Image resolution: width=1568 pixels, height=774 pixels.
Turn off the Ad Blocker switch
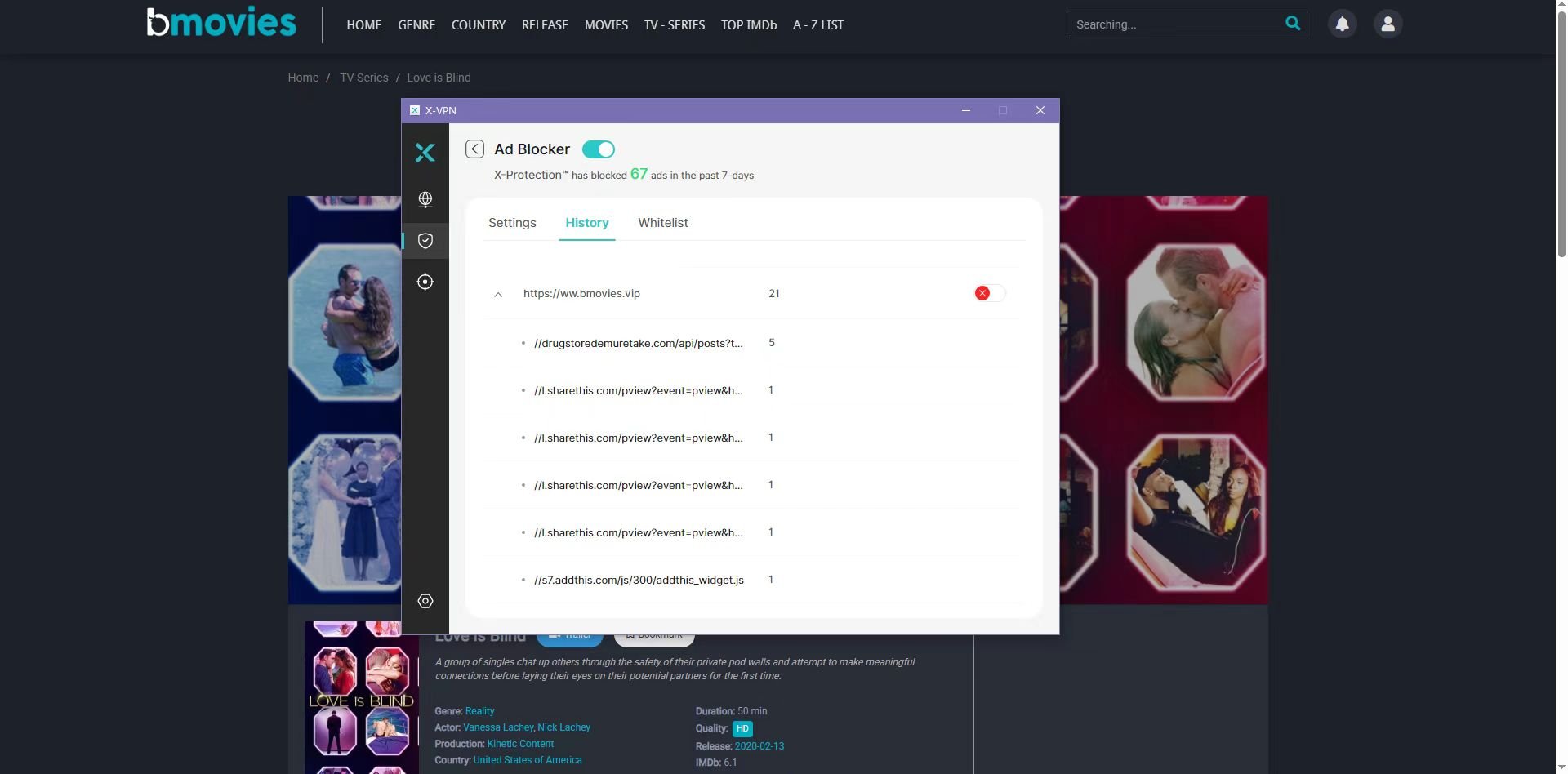599,149
